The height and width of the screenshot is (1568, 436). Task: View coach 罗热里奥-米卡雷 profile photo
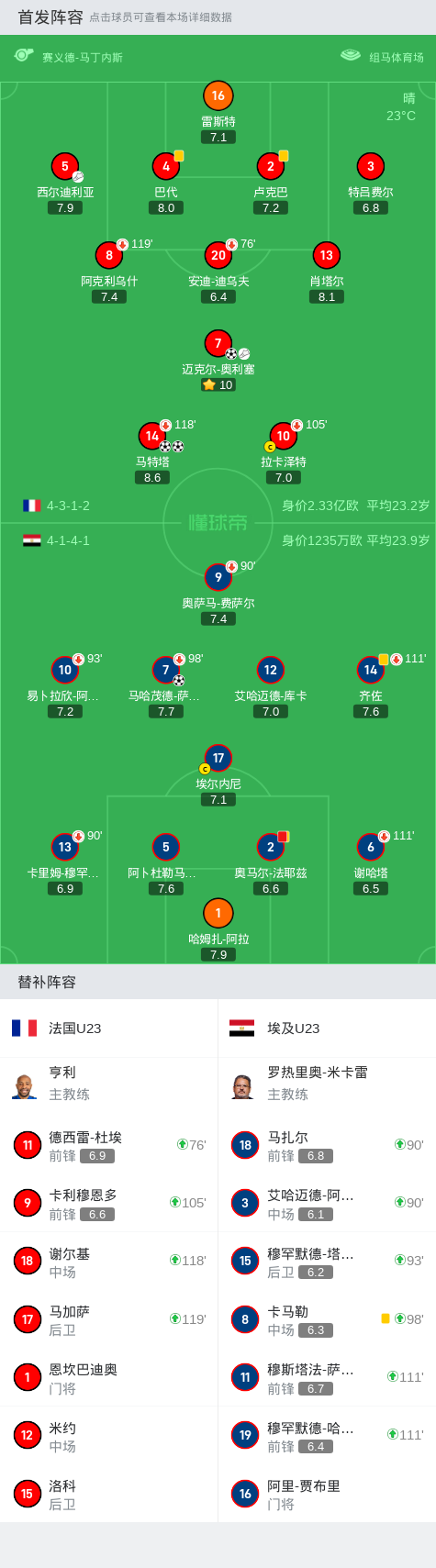(x=243, y=1084)
